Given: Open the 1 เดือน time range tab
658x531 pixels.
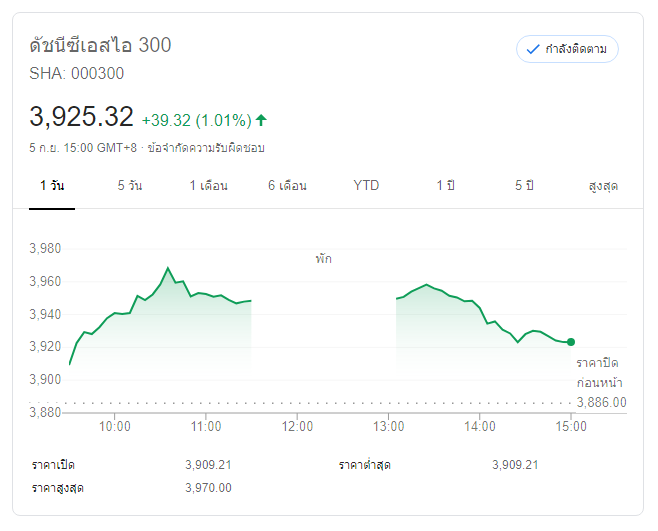Looking at the screenshot, I should coord(209,186).
